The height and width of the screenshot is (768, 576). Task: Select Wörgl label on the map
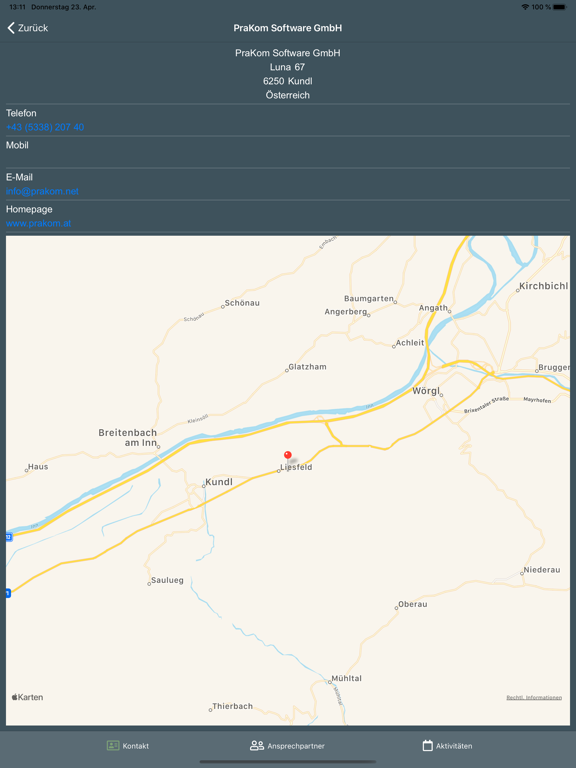click(426, 391)
